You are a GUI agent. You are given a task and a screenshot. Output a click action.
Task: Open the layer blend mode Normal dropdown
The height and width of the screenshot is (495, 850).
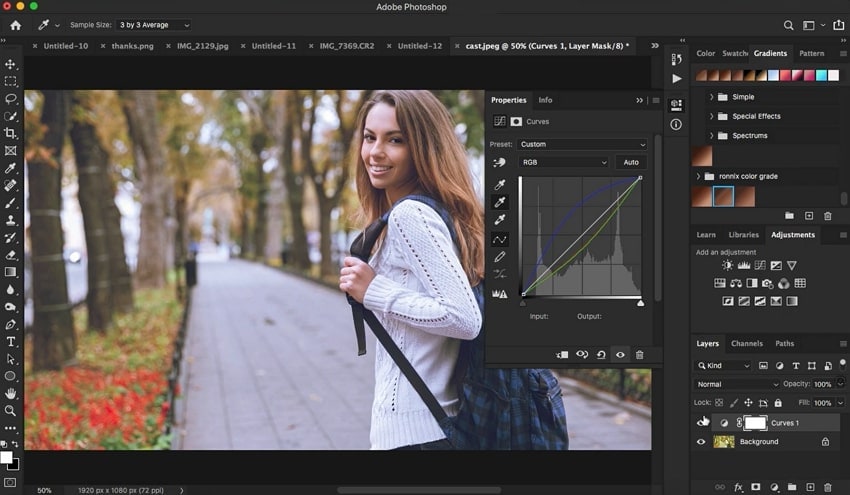point(737,384)
